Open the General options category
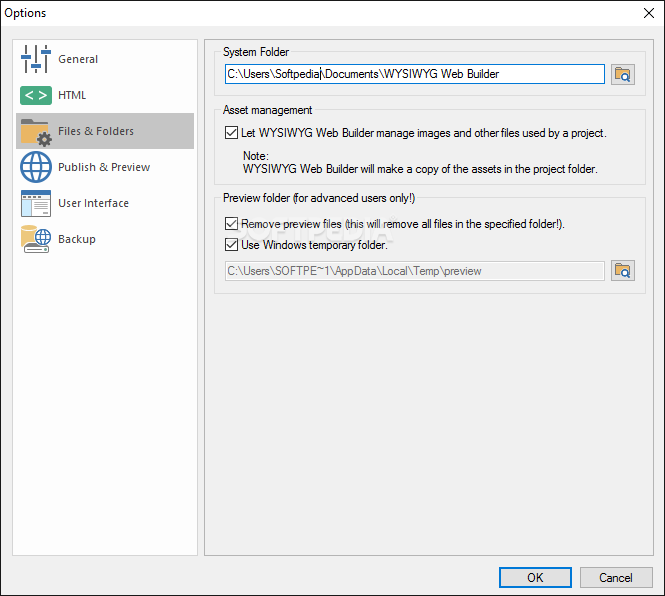This screenshot has height=596, width=665. pos(105,59)
